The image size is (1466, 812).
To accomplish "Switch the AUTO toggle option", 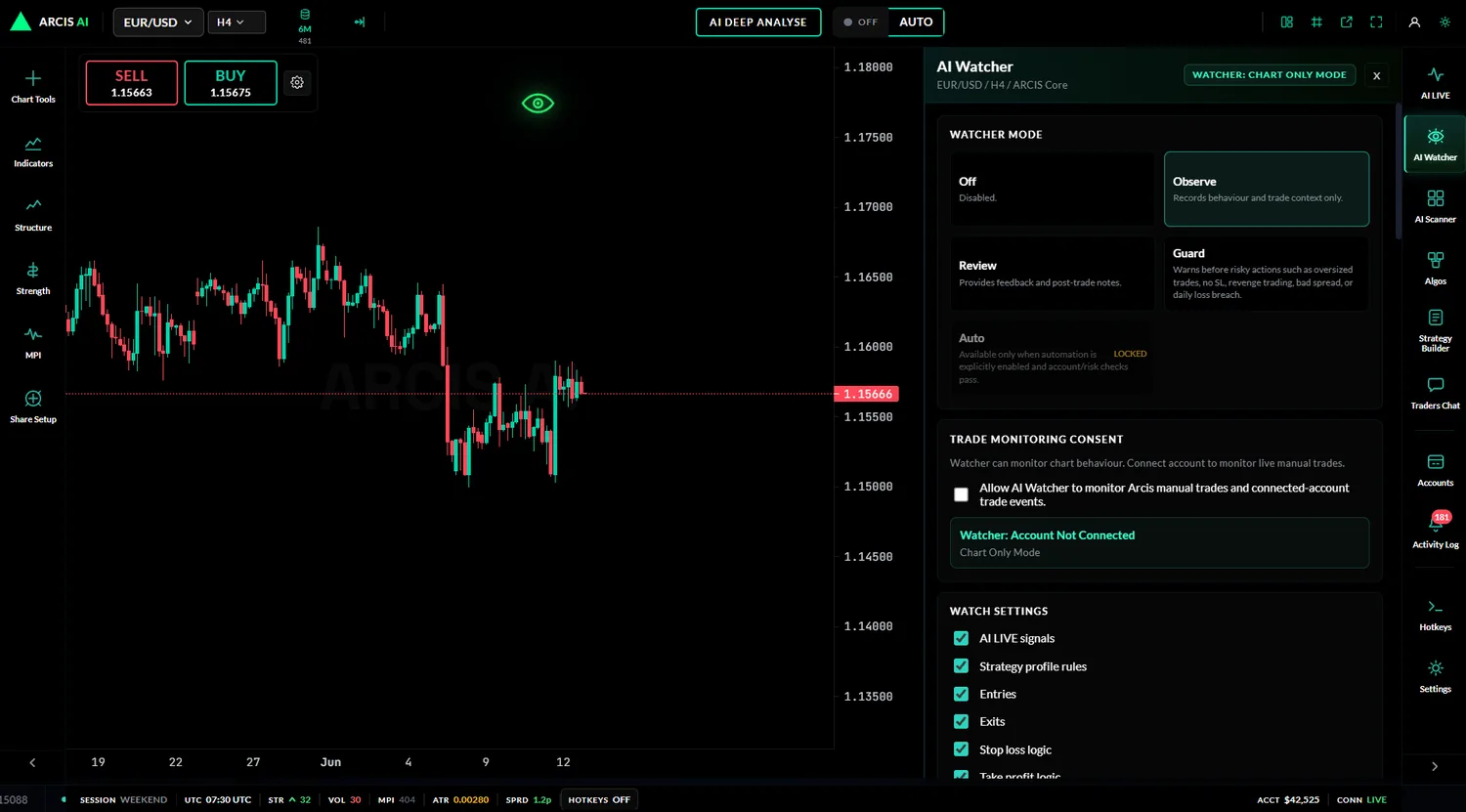I will coord(916,21).
